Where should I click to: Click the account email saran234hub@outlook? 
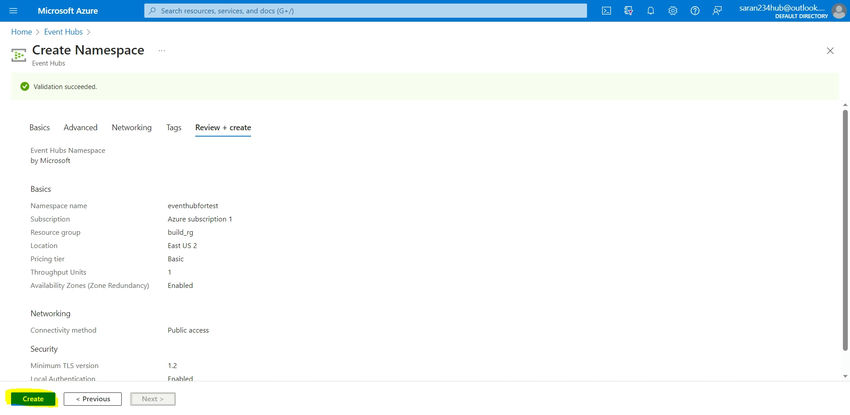click(x=783, y=8)
